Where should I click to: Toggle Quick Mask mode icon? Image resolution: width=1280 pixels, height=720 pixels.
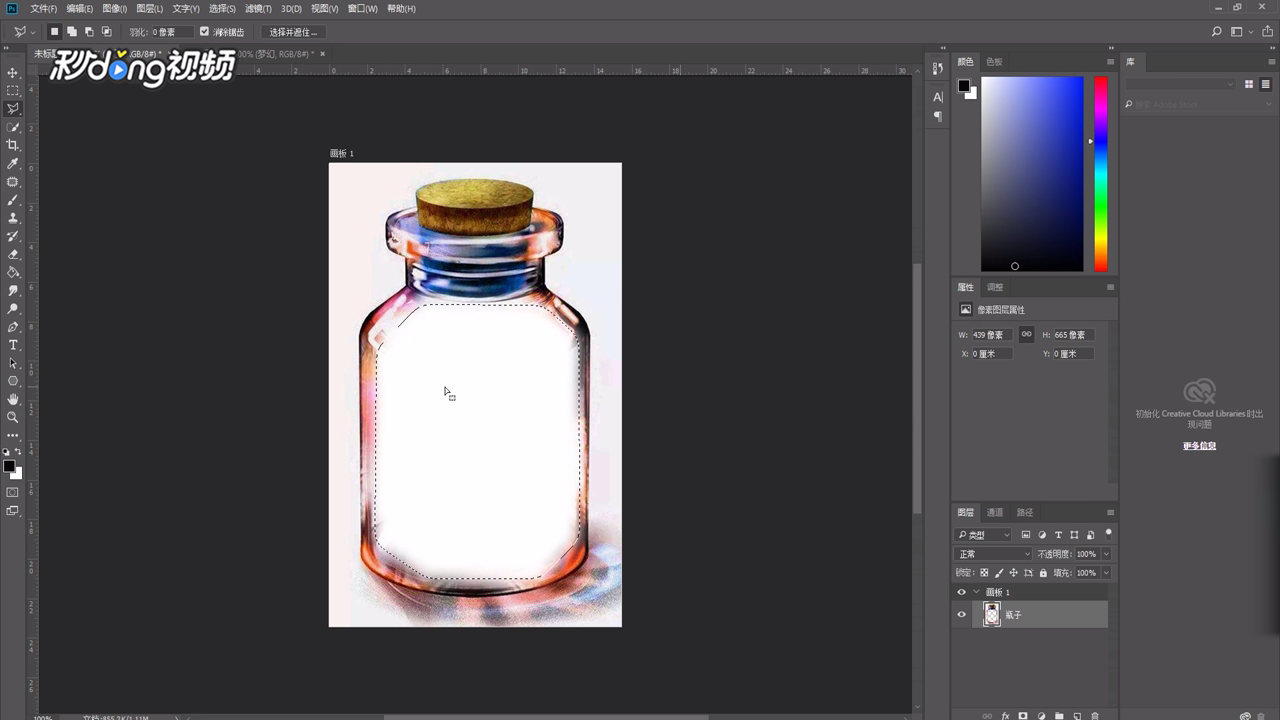[13, 492]
